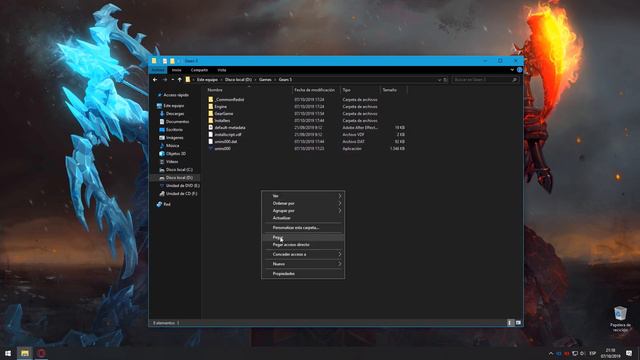640x360 pixels.
Task: Switch to large icons view in status bar
Action: pyautogui.click(x=518, y=323)
